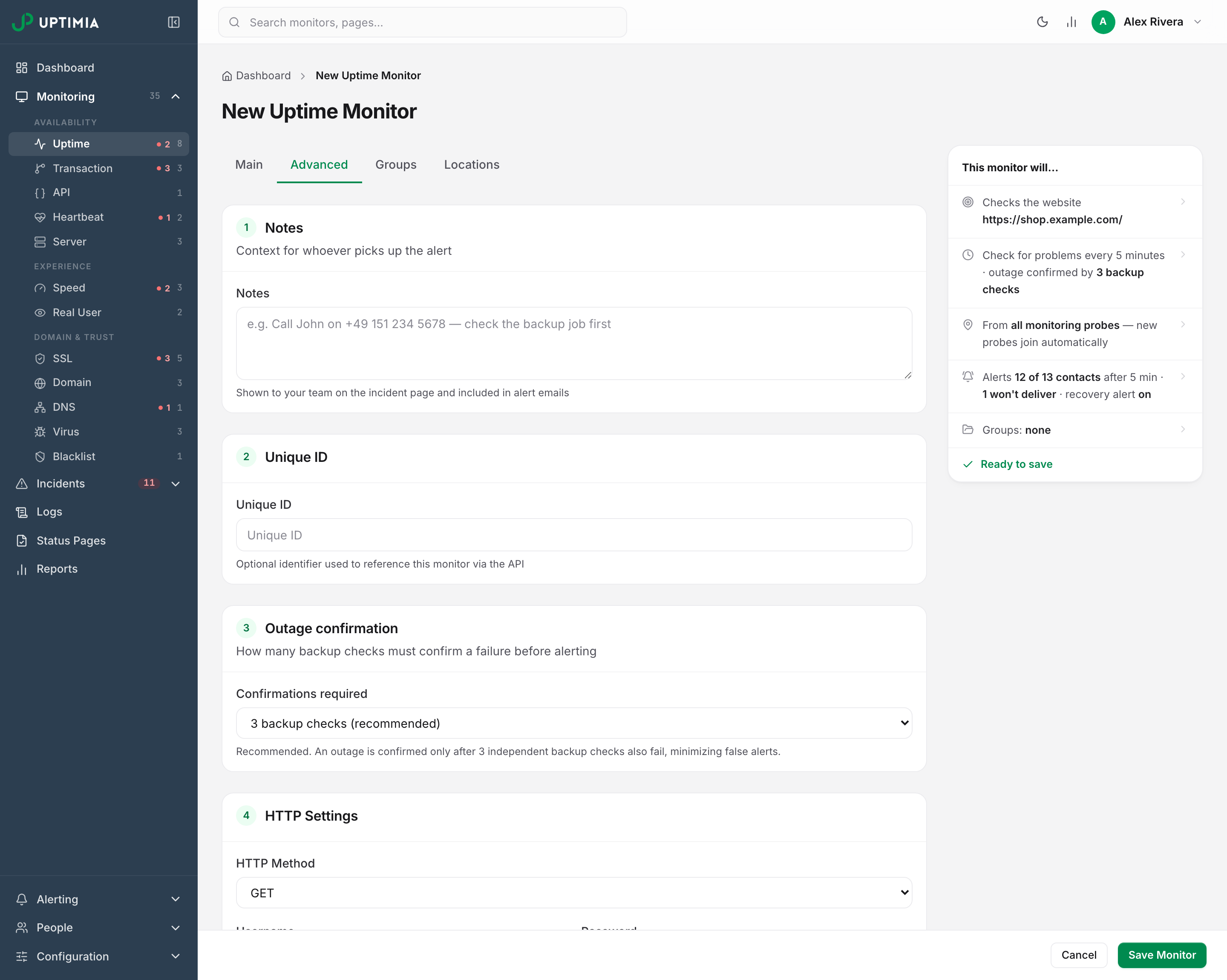Follow the Dashboard breadcrumb link
1227x980 pixels.
[x=256, y=76]
